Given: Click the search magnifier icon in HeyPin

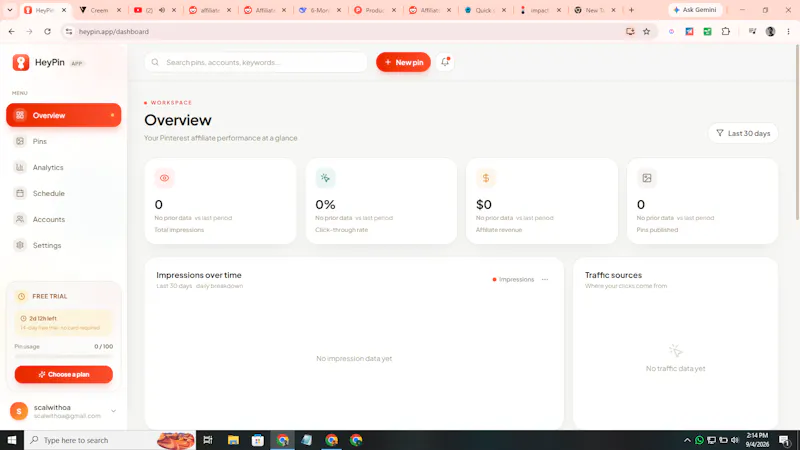Looking at the screenshot, I should point(155,62).
